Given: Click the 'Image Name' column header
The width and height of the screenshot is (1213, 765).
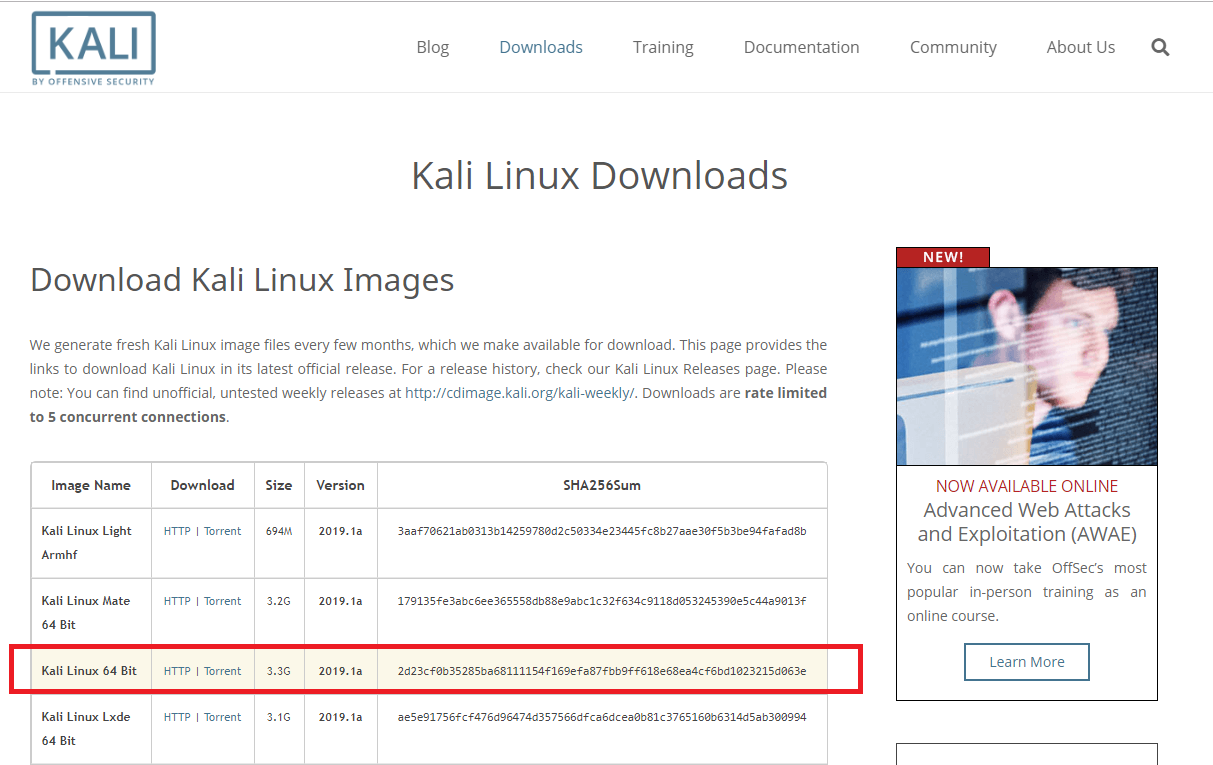Looking at the screenshot, I should click(x=91, y=485).
